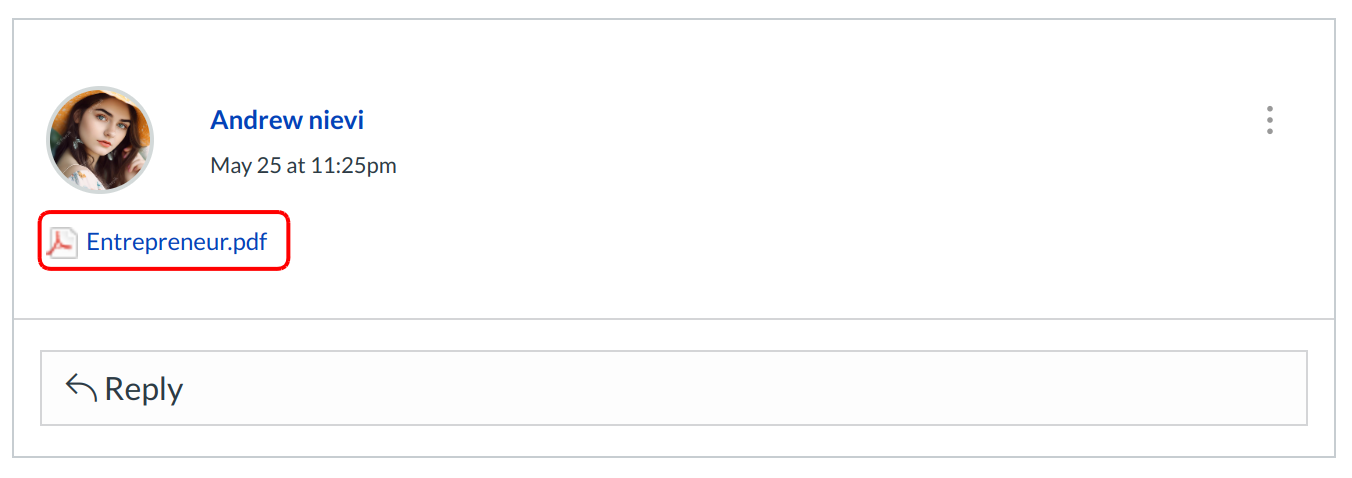Click the curved reply arrow icon
Screen dimensions: 1352x478
point(81,387)
